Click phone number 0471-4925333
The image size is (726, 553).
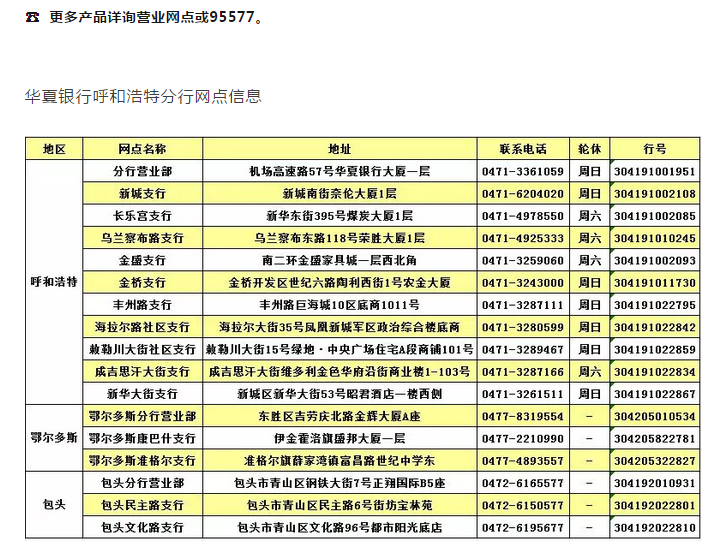click(523, 239)
